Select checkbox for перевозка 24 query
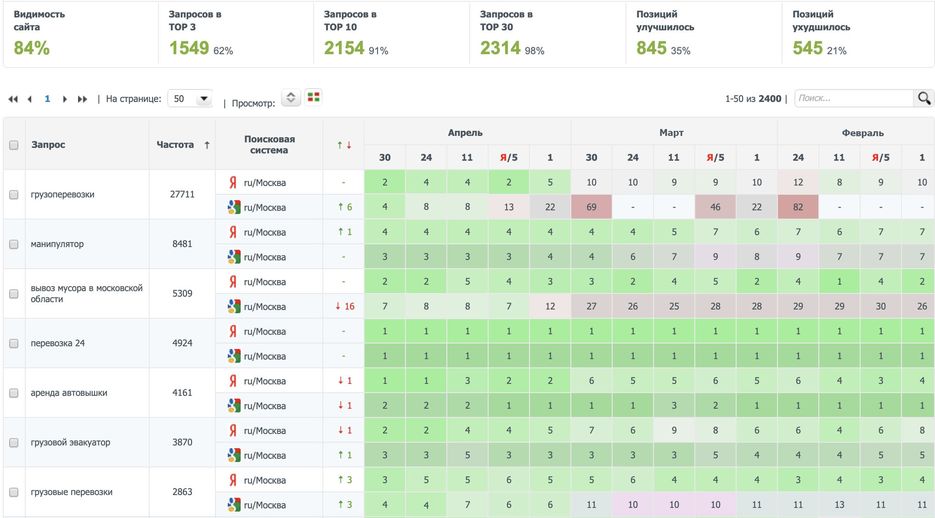Screen dimensions: 935x518 tap(14, 343)
